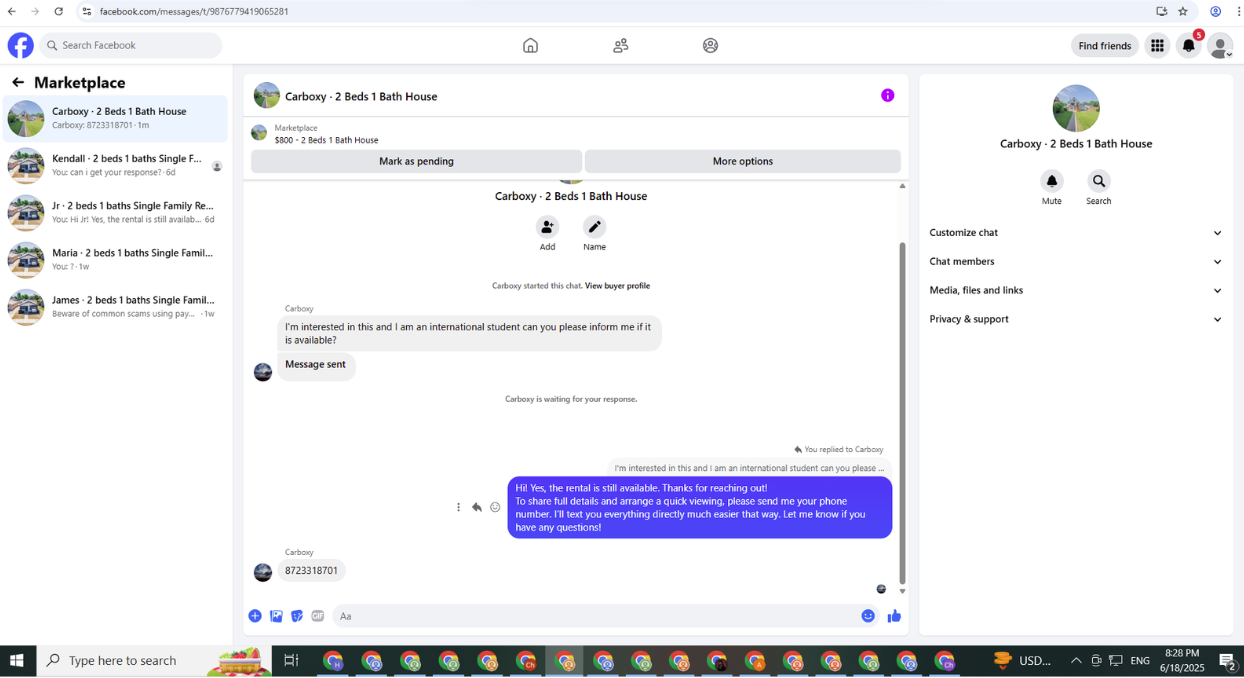Open View buyer profile link
The height and width of the screenshot is (678, 1244).
(617, 286)
